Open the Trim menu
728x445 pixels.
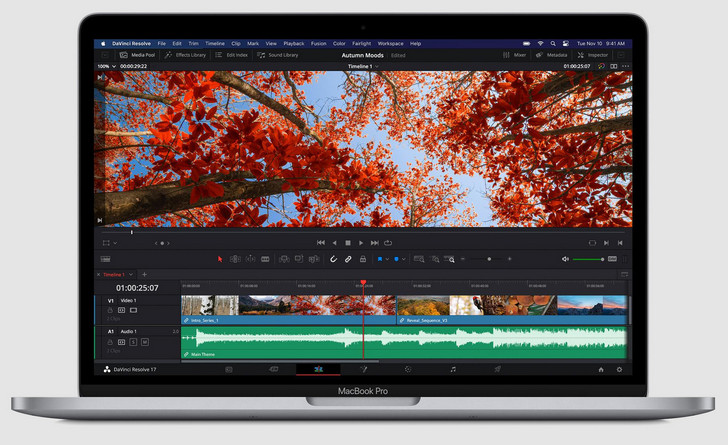point(194,44)
